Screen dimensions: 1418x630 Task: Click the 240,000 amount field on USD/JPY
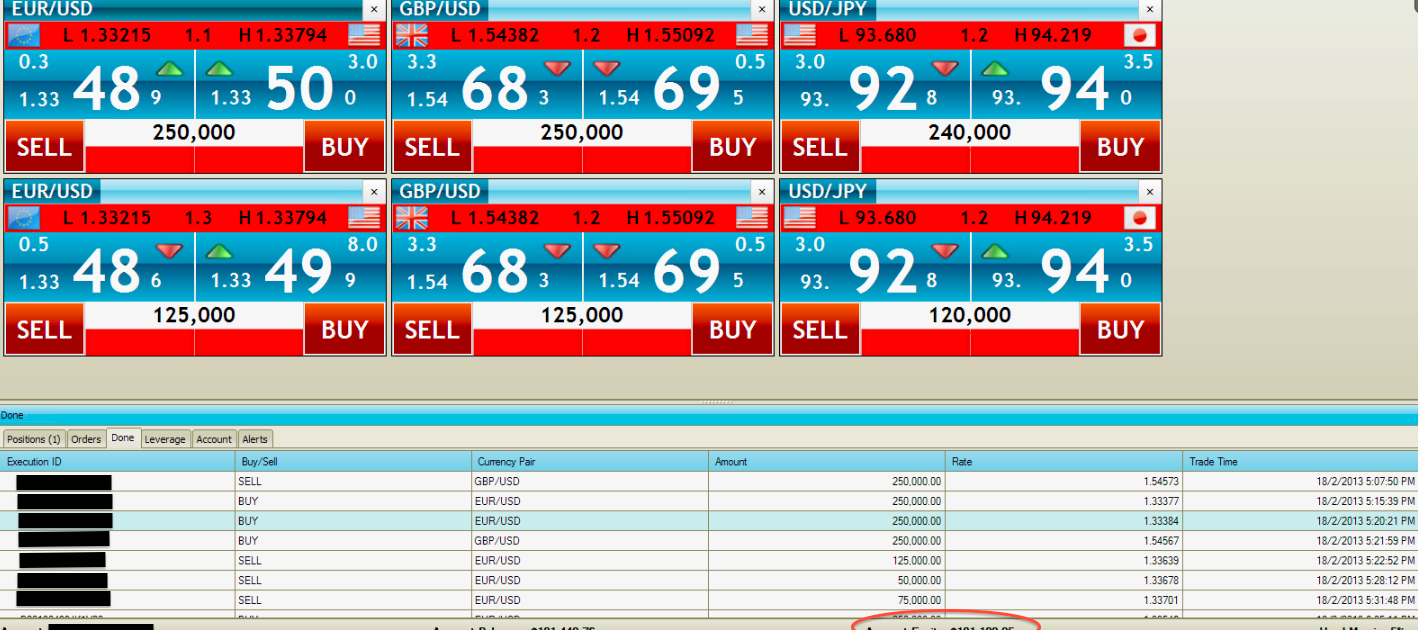tap(969, 133)
